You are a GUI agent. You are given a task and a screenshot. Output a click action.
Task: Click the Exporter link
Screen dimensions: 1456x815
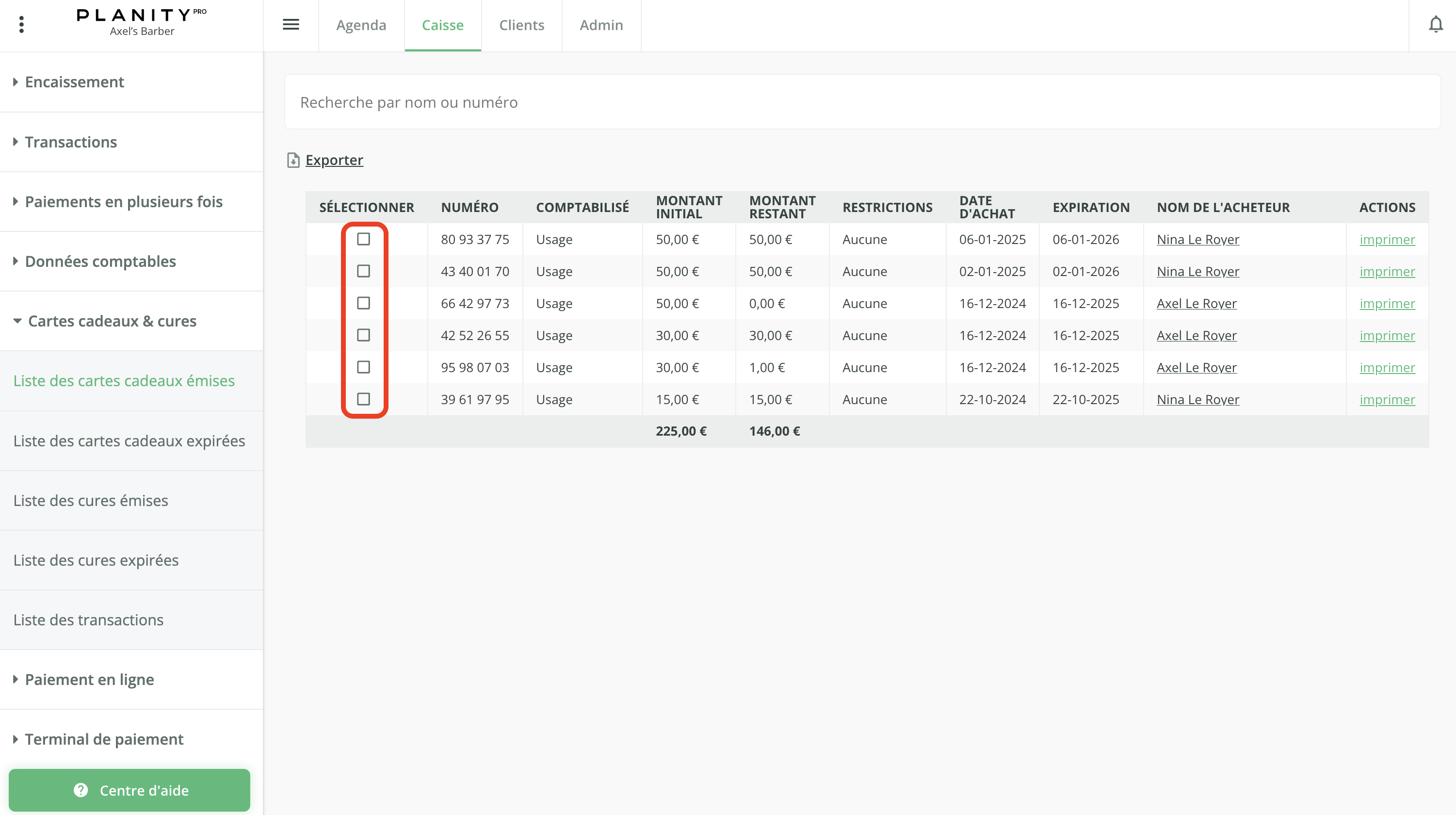click(334, 161)
